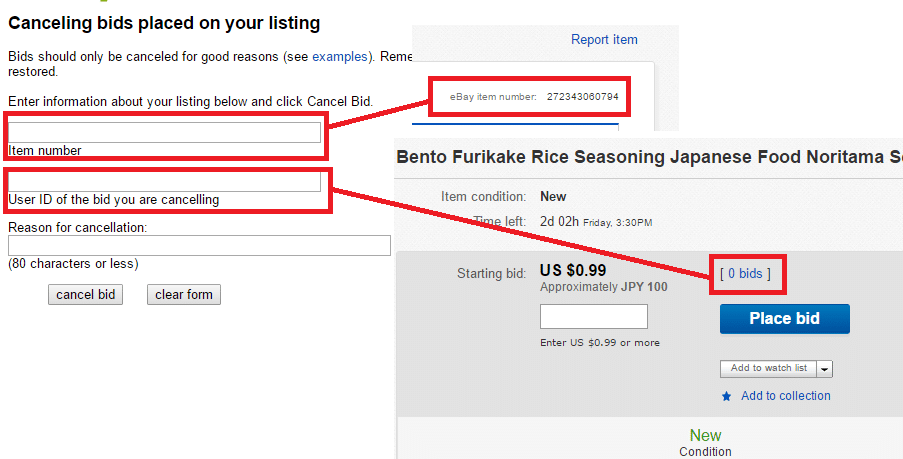Image resolution: width=903 pixels, height=459 pixels.
Task: Click the blue Place bid button
Action: pos(784,319)
